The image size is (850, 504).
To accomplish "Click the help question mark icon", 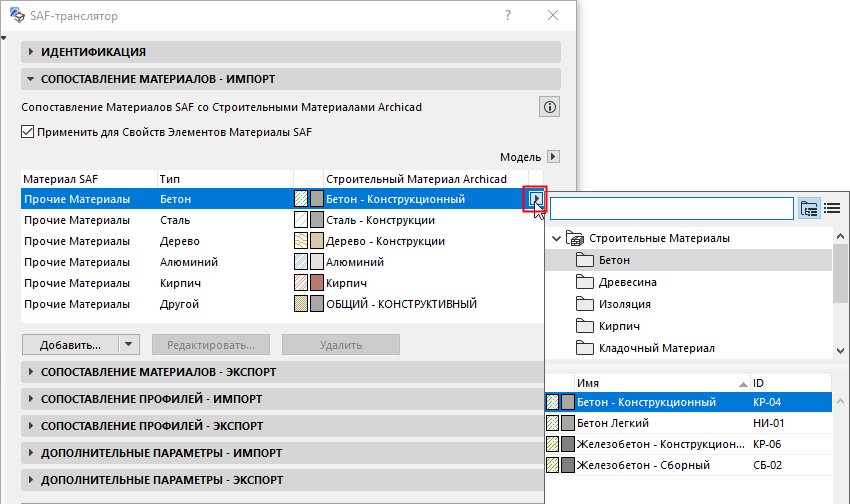I will coord(508,15).
